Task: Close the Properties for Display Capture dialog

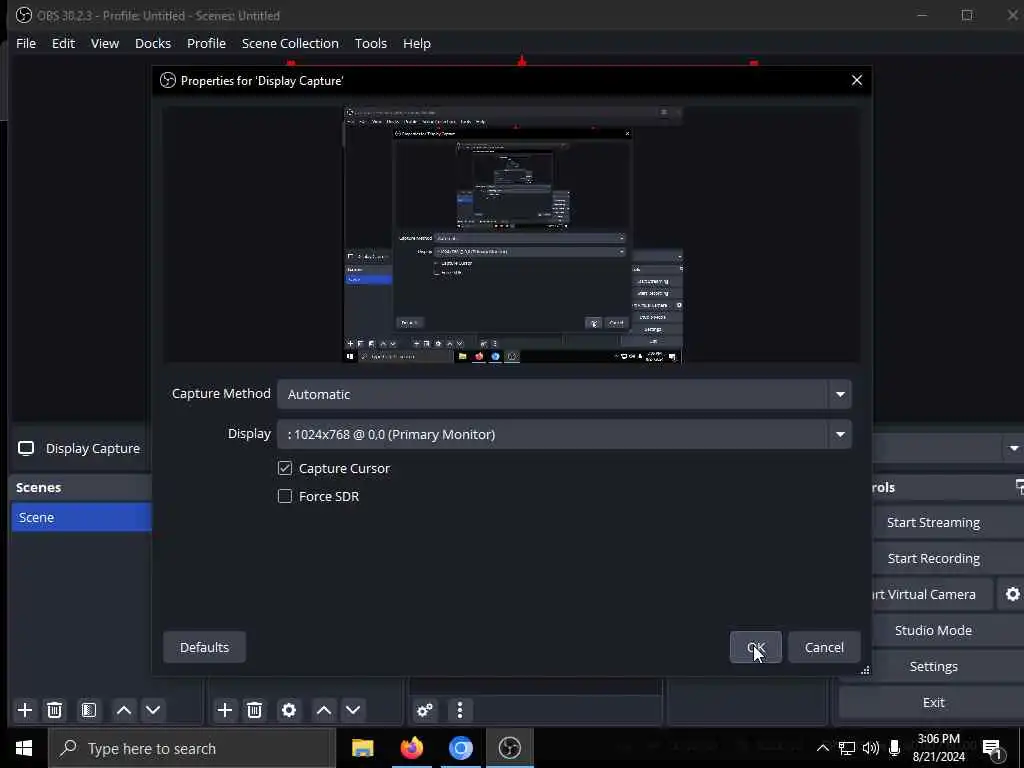Action: (x=857, y=80)
